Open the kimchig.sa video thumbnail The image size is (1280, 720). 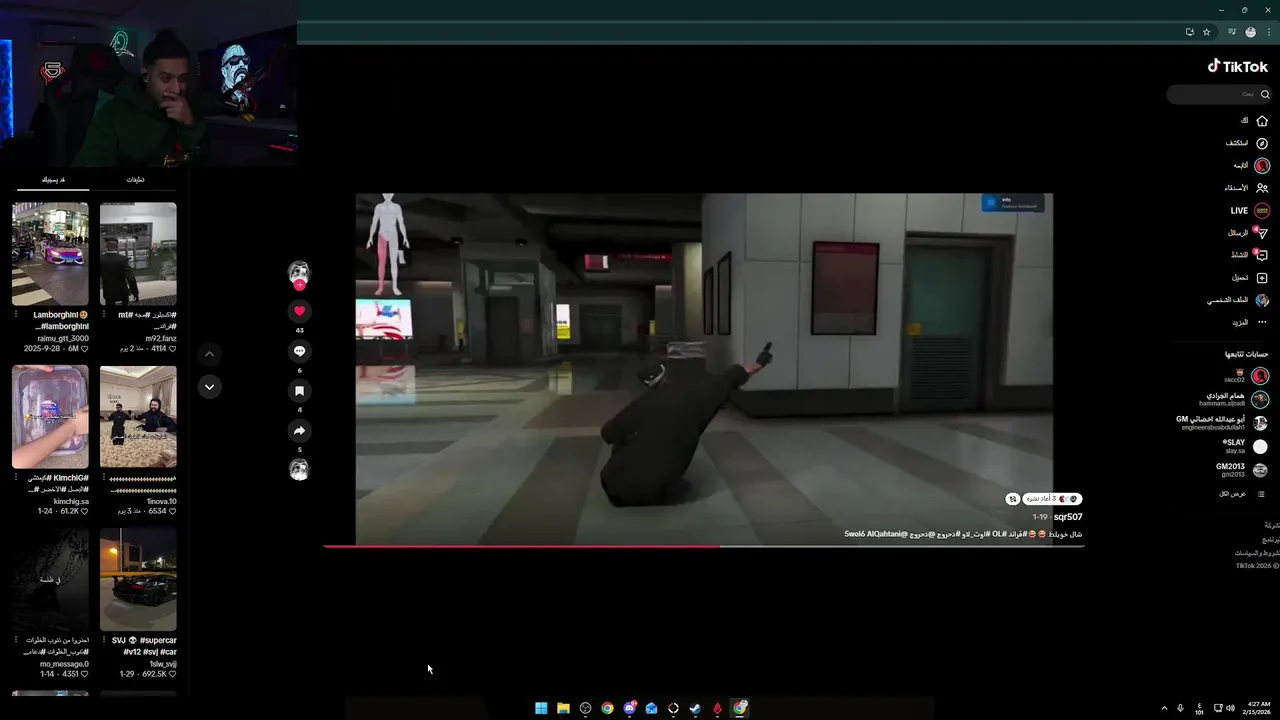(x=50, y=417)
